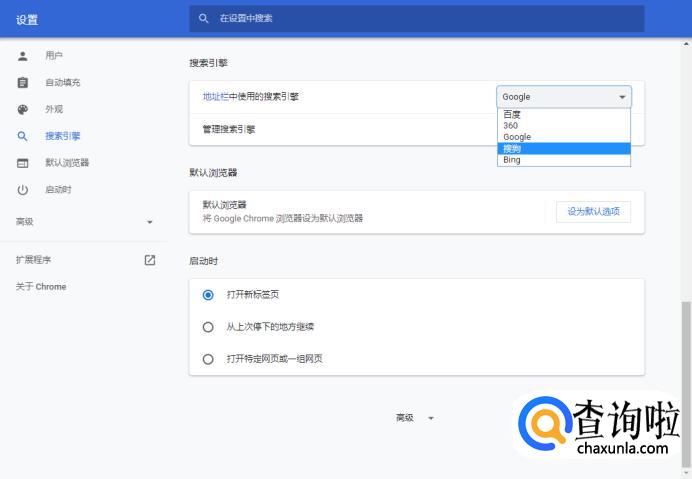Click the 用户 person icon in sidebar
This screenshot has width=692, height=479.
click(x=23, y=56)
